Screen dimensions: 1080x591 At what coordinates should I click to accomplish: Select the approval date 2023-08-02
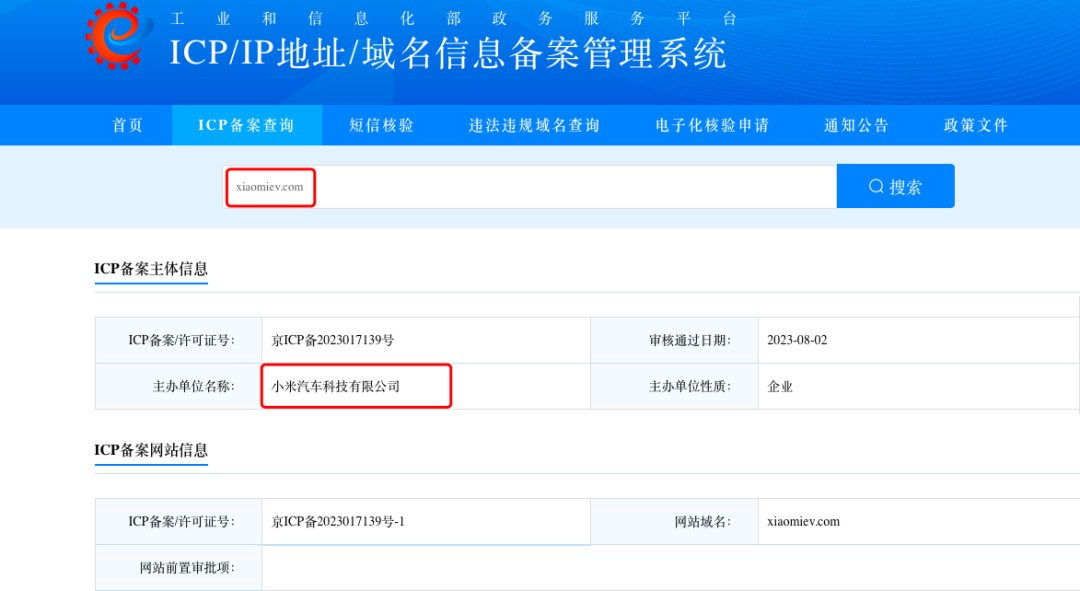pos(797,340)
